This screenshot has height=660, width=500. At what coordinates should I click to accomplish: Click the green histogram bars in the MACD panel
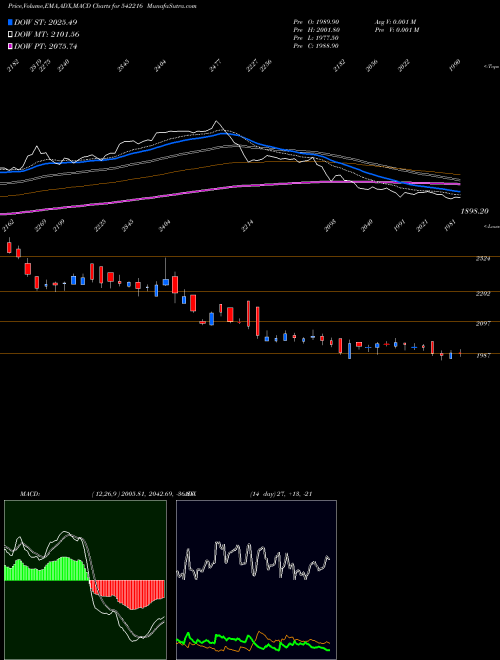pos(46,569)
